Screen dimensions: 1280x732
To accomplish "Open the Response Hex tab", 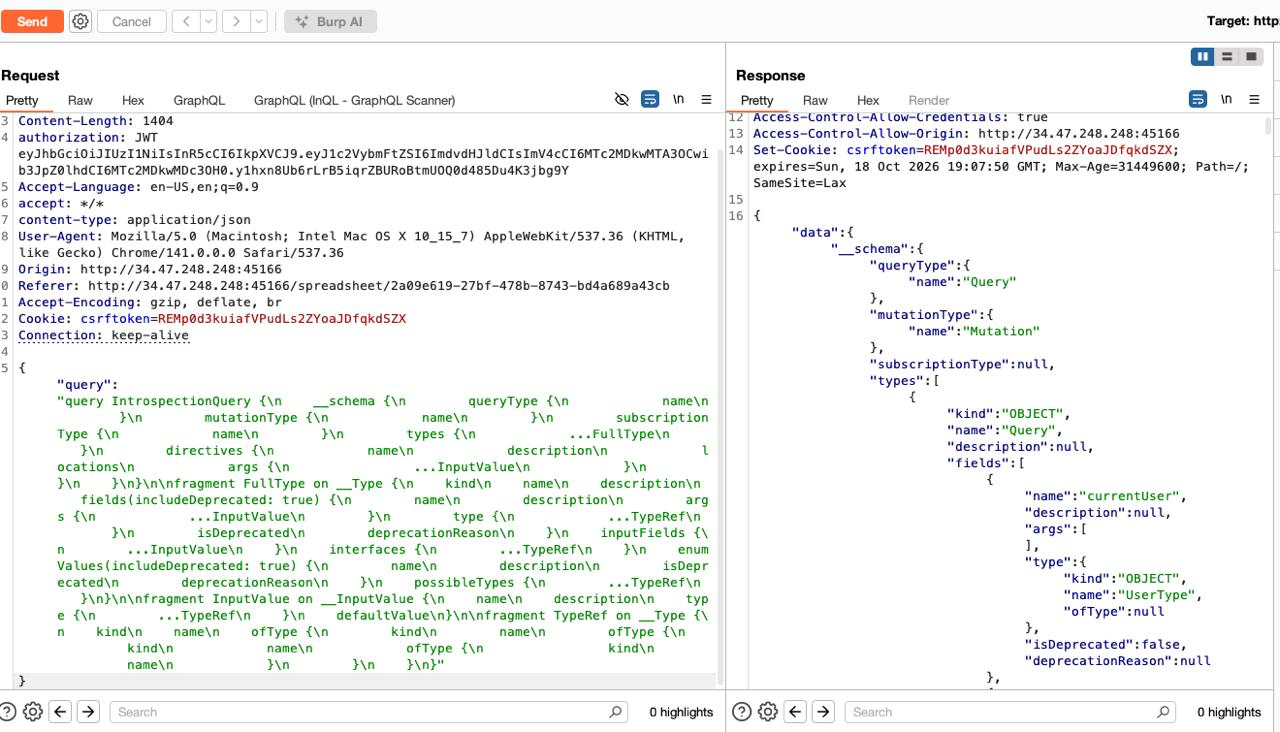I will pyautogui.click(x=868, y=100).
